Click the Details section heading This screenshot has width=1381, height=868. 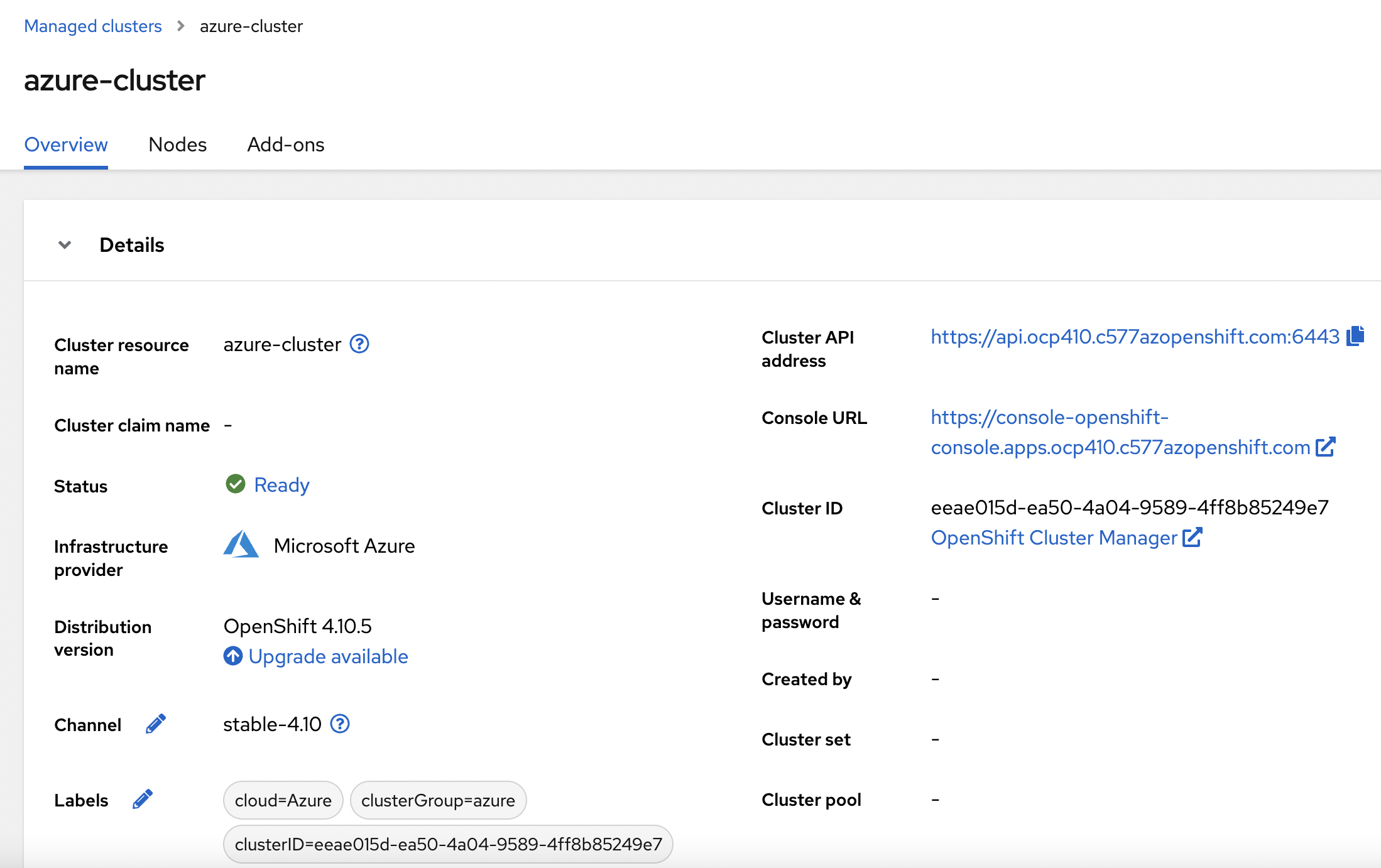click(132, 245)
